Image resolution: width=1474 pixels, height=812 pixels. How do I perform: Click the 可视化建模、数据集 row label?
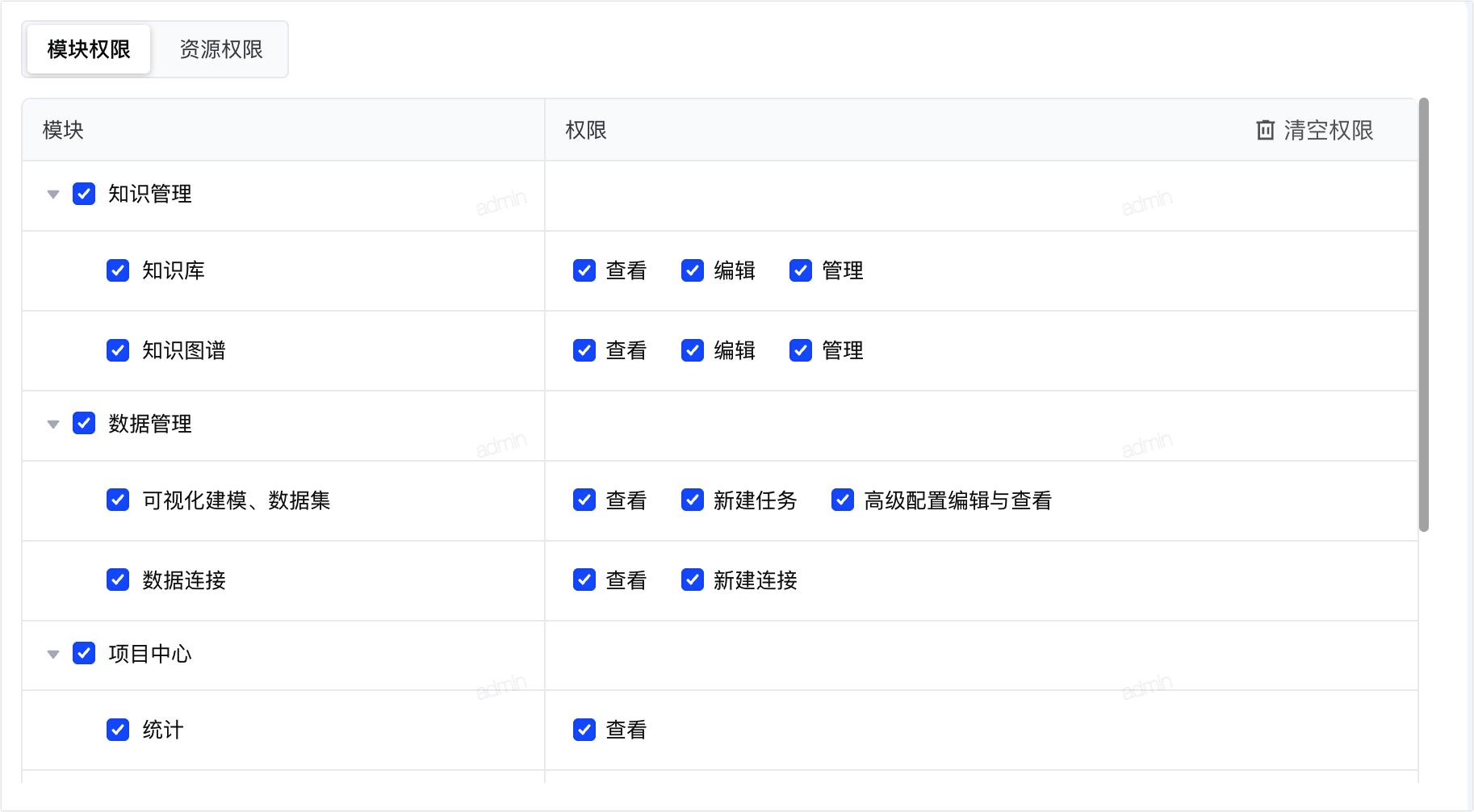tap(237, 500)
